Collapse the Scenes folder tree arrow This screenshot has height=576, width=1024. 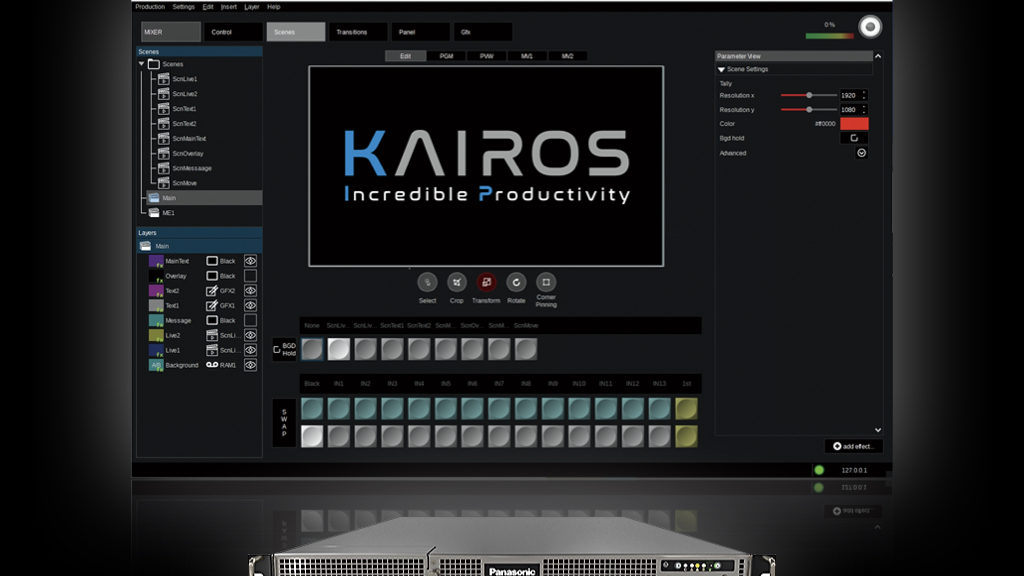142,64
